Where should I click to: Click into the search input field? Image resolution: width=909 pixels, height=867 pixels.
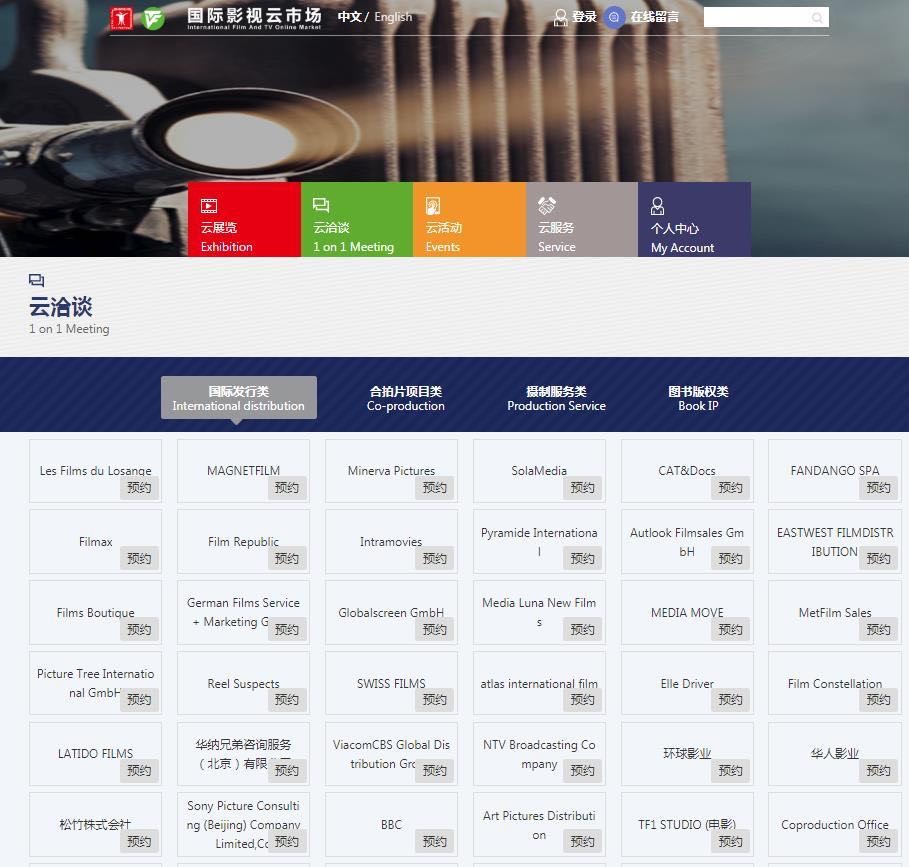[756, 18]
